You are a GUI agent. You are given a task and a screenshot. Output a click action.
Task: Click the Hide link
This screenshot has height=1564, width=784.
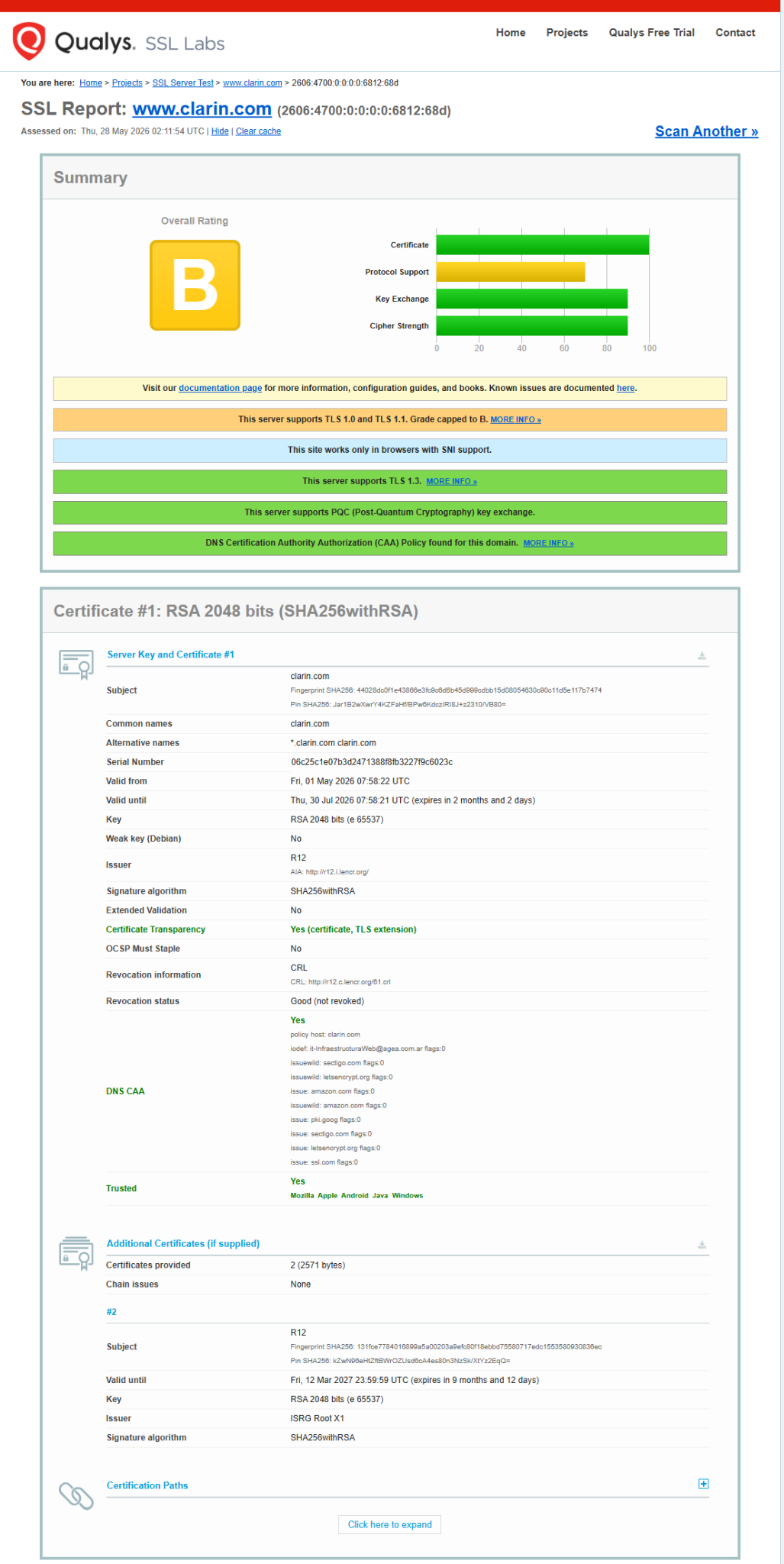[220, 131]
